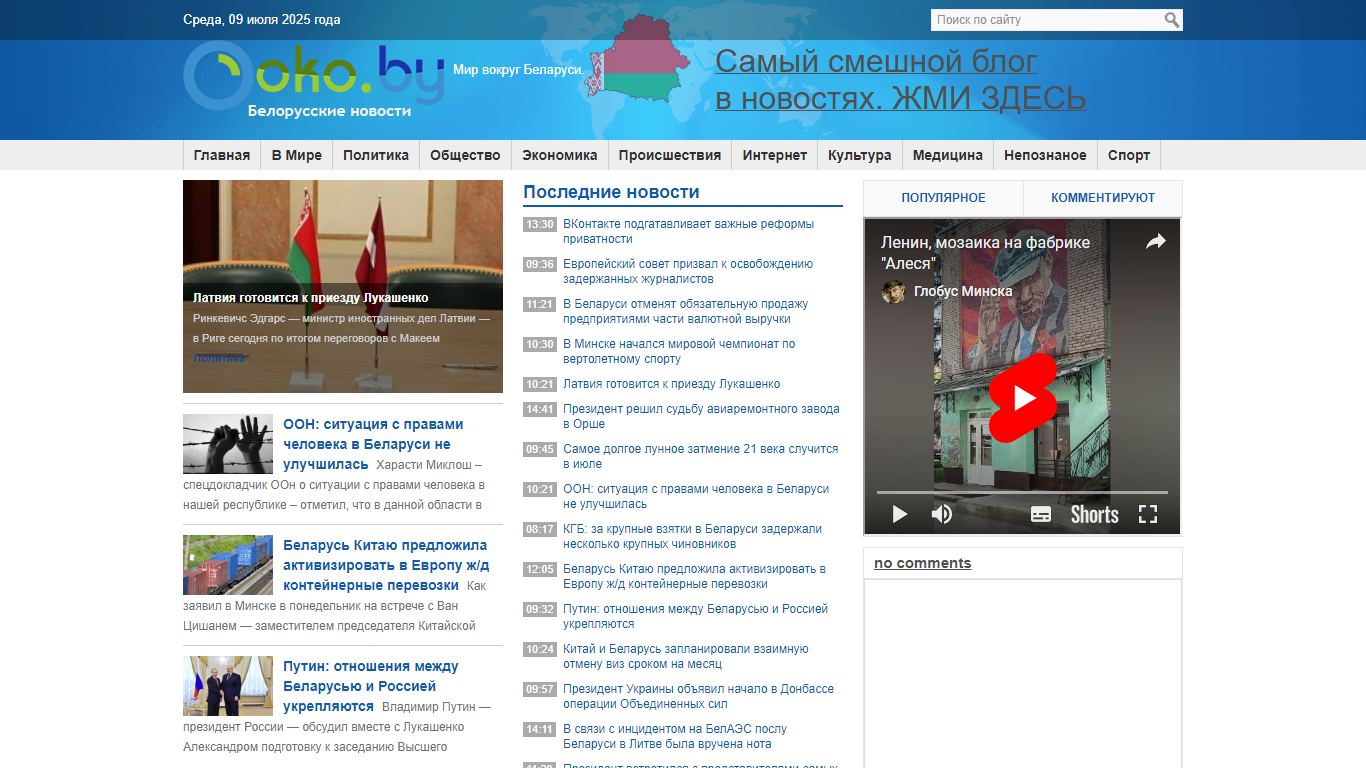Image resolution: width=1366 pixels, height=768 pixels.
Task: Toggle video subtitles icon
Action: tap(1041, 514)
